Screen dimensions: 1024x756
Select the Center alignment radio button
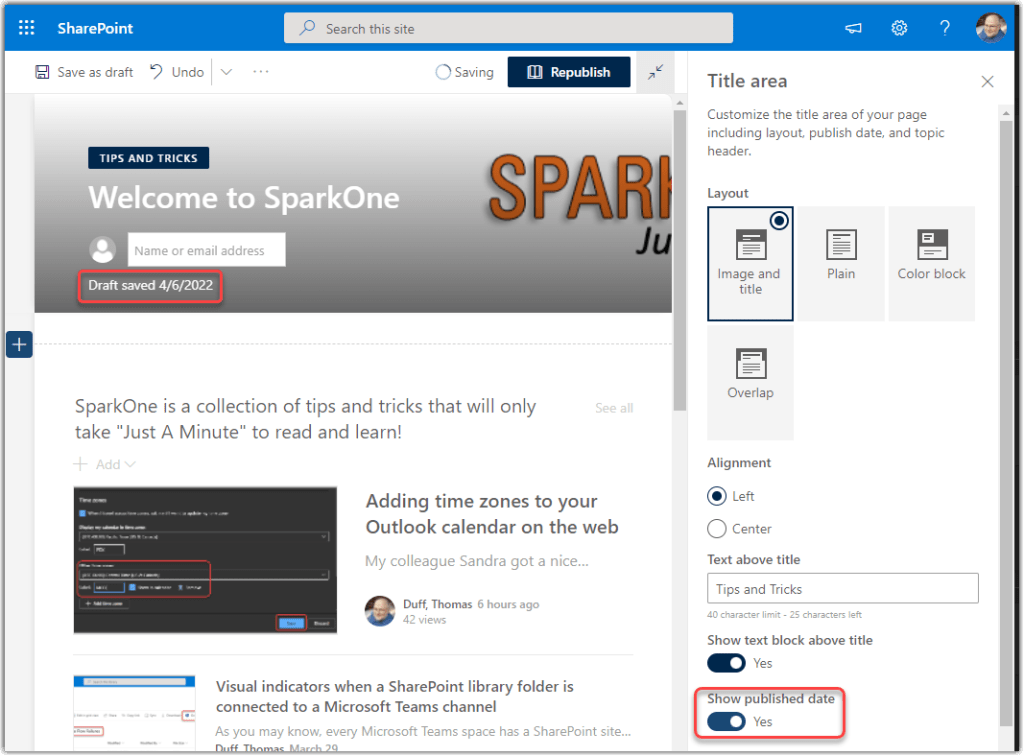(717, 529)
